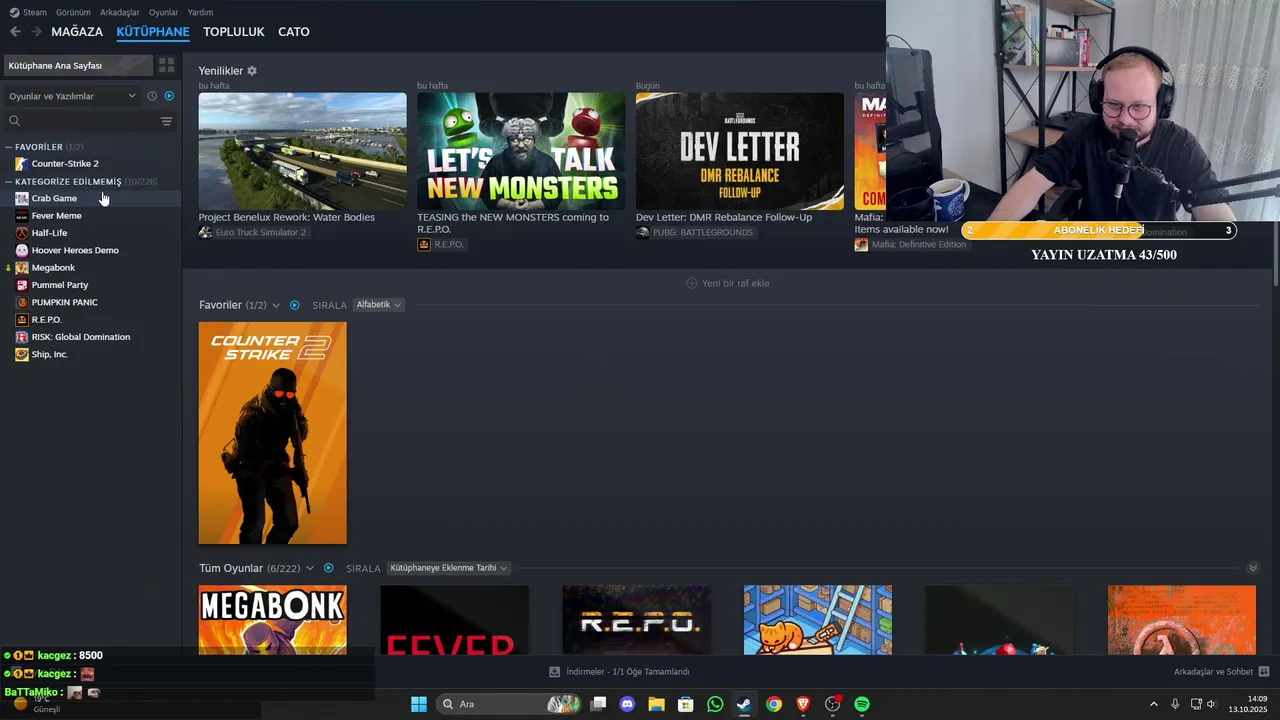Toggle play filter icon on Favoriler shelf
The width and height of the screenshot is (1280, 720).
[294, 305]
